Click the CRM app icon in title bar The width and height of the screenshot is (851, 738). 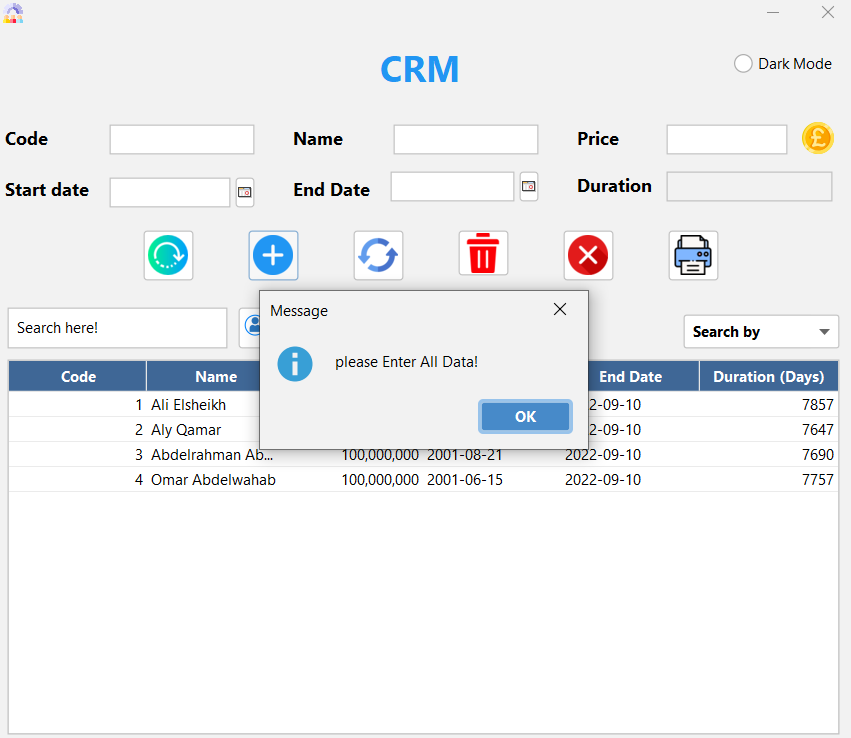[13, 13]
